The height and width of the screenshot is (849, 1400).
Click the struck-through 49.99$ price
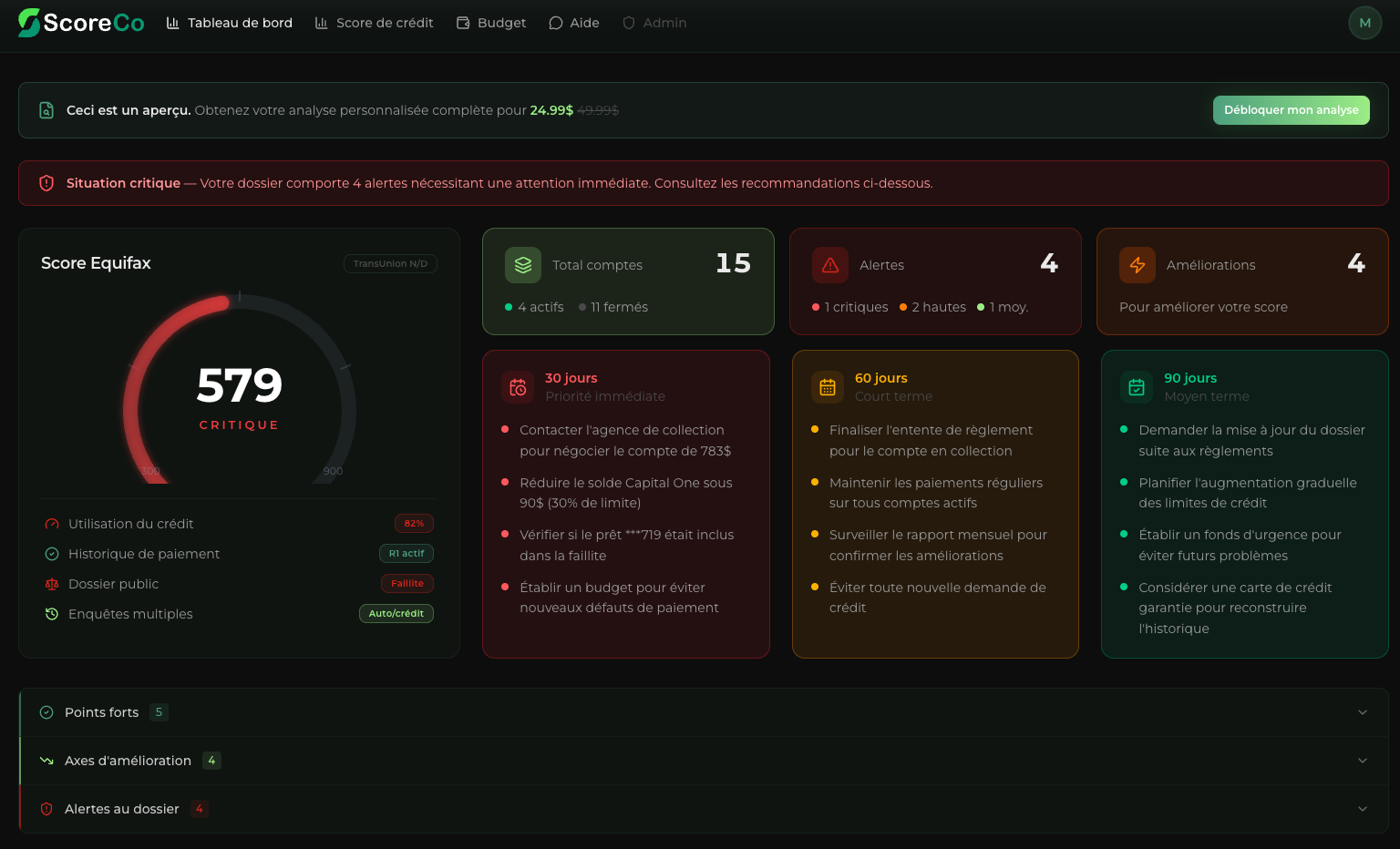pyautogui.click(x=598, y=110)
